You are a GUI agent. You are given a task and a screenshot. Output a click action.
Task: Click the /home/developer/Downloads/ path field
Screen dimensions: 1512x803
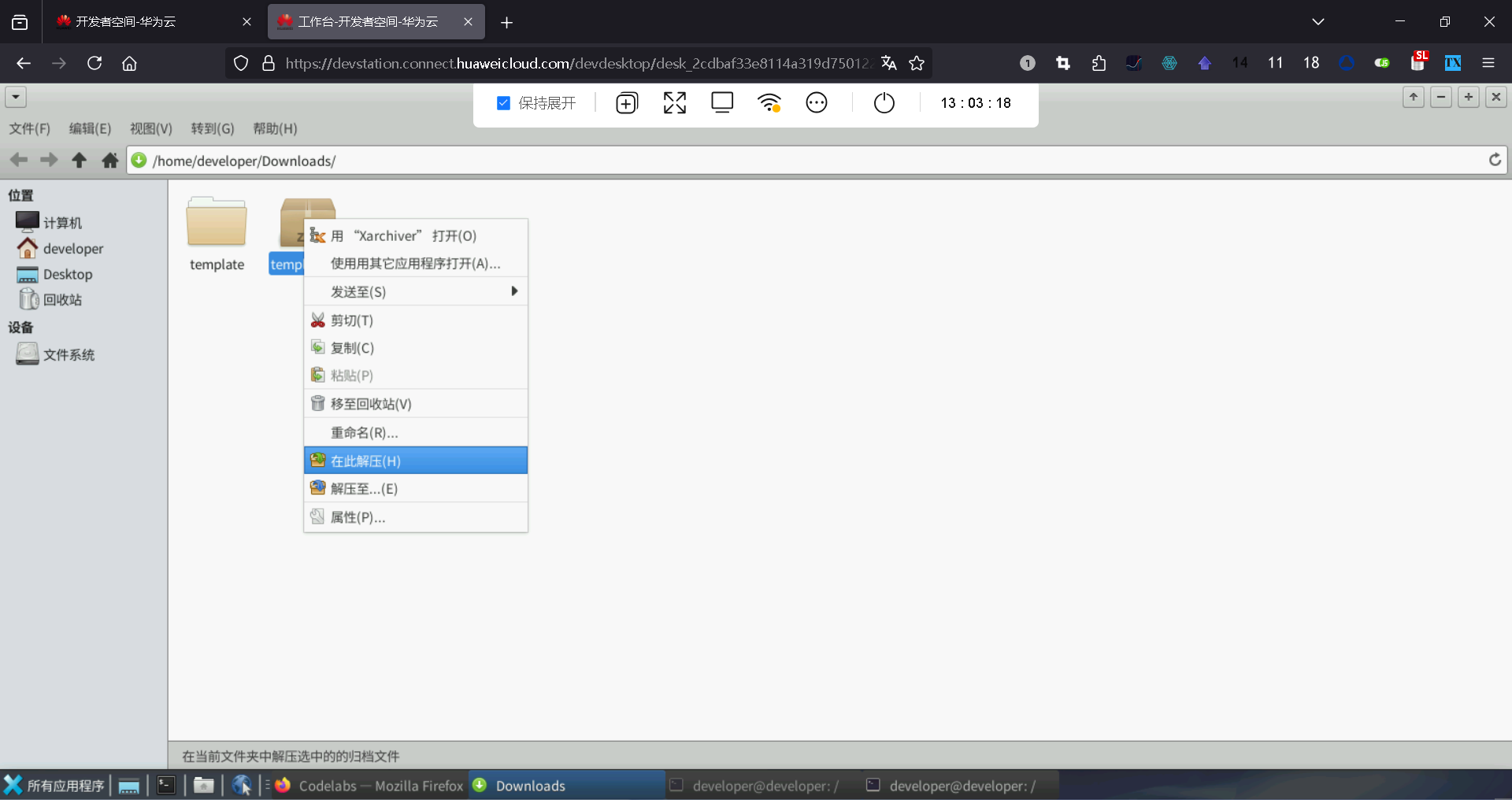[x=817, y=161]
